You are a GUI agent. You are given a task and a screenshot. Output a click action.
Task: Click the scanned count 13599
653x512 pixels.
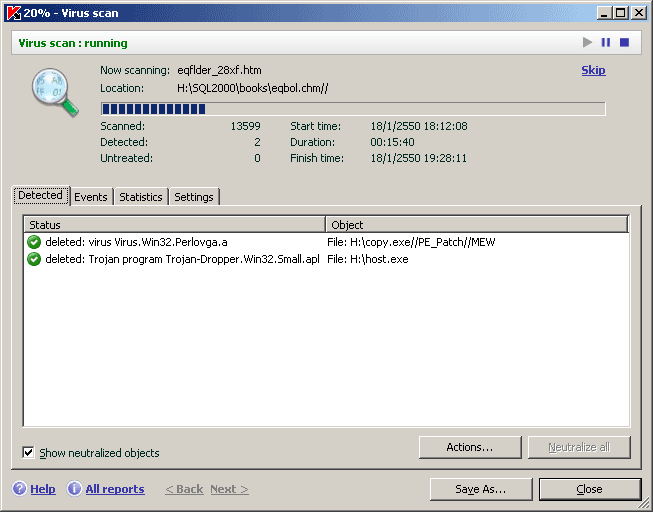(246, 126)
